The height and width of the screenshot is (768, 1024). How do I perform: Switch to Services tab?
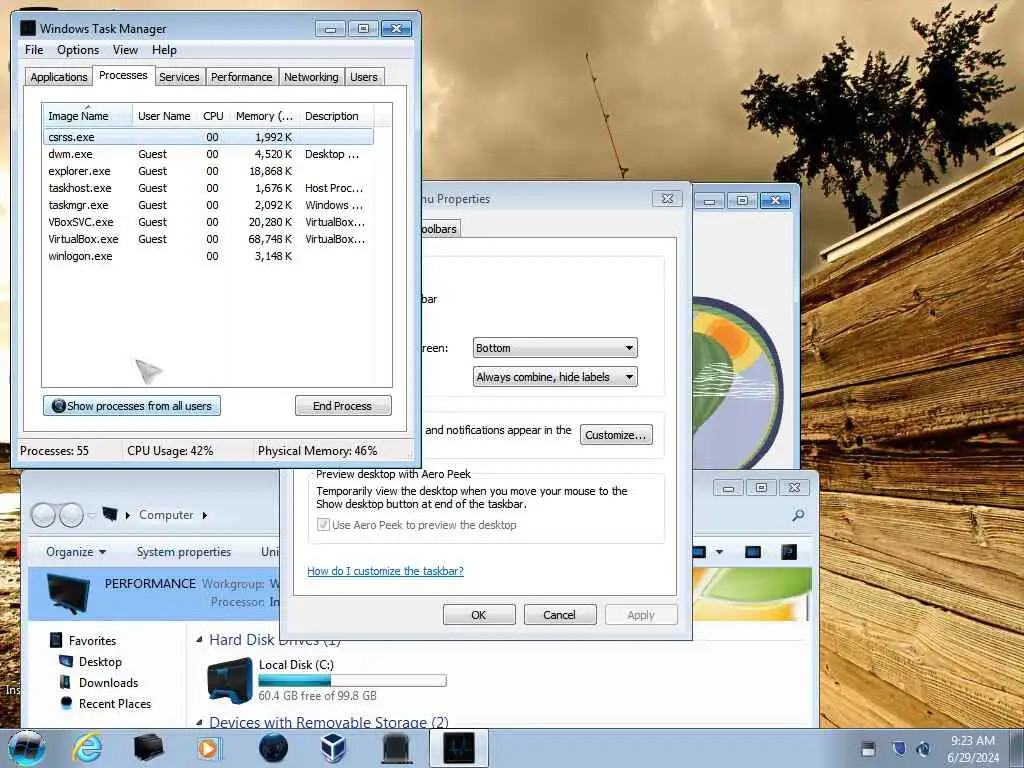pos(179,77)
